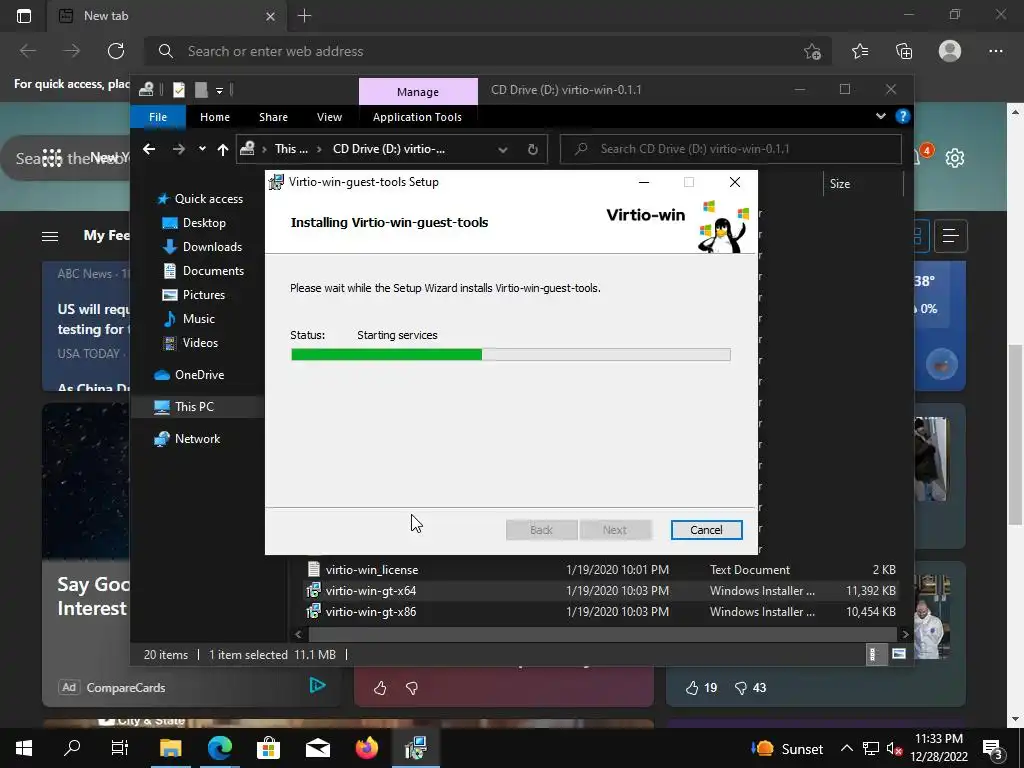The image size is (1024, 768).
Task: Open Edge tab actions menu icon
Action: (x=24, y=16)
